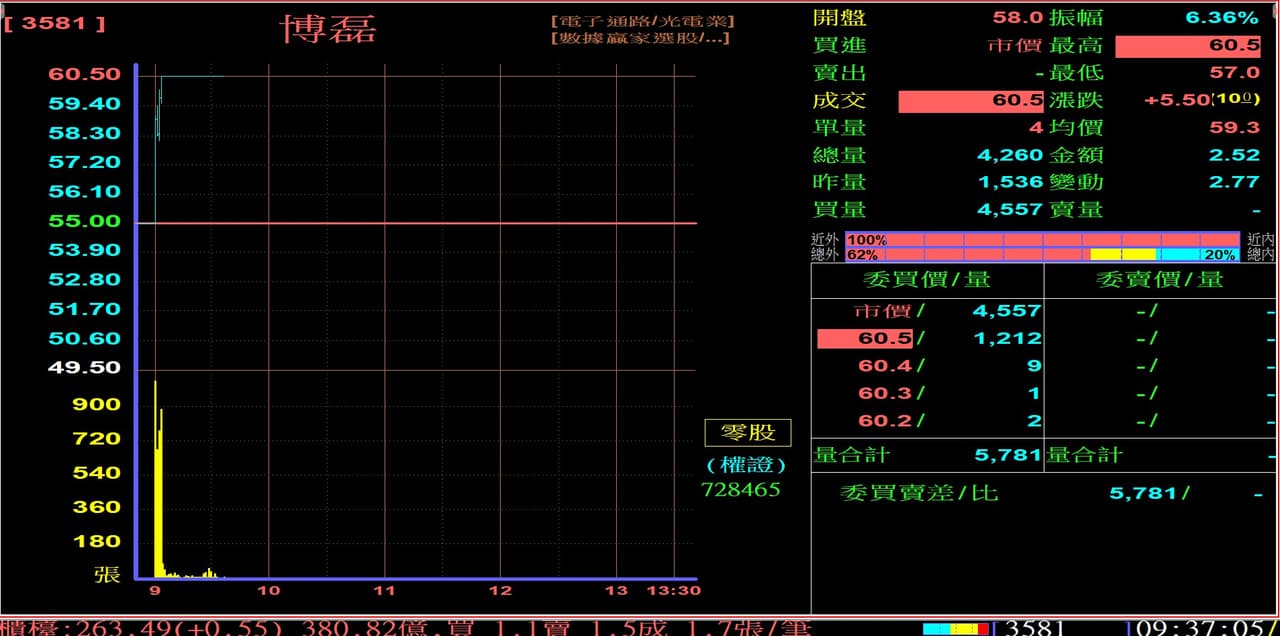This screenshot has height=636, width=1280.
Task: Click the 委買賣差/比 label
Action: click(x=919, y=493)
